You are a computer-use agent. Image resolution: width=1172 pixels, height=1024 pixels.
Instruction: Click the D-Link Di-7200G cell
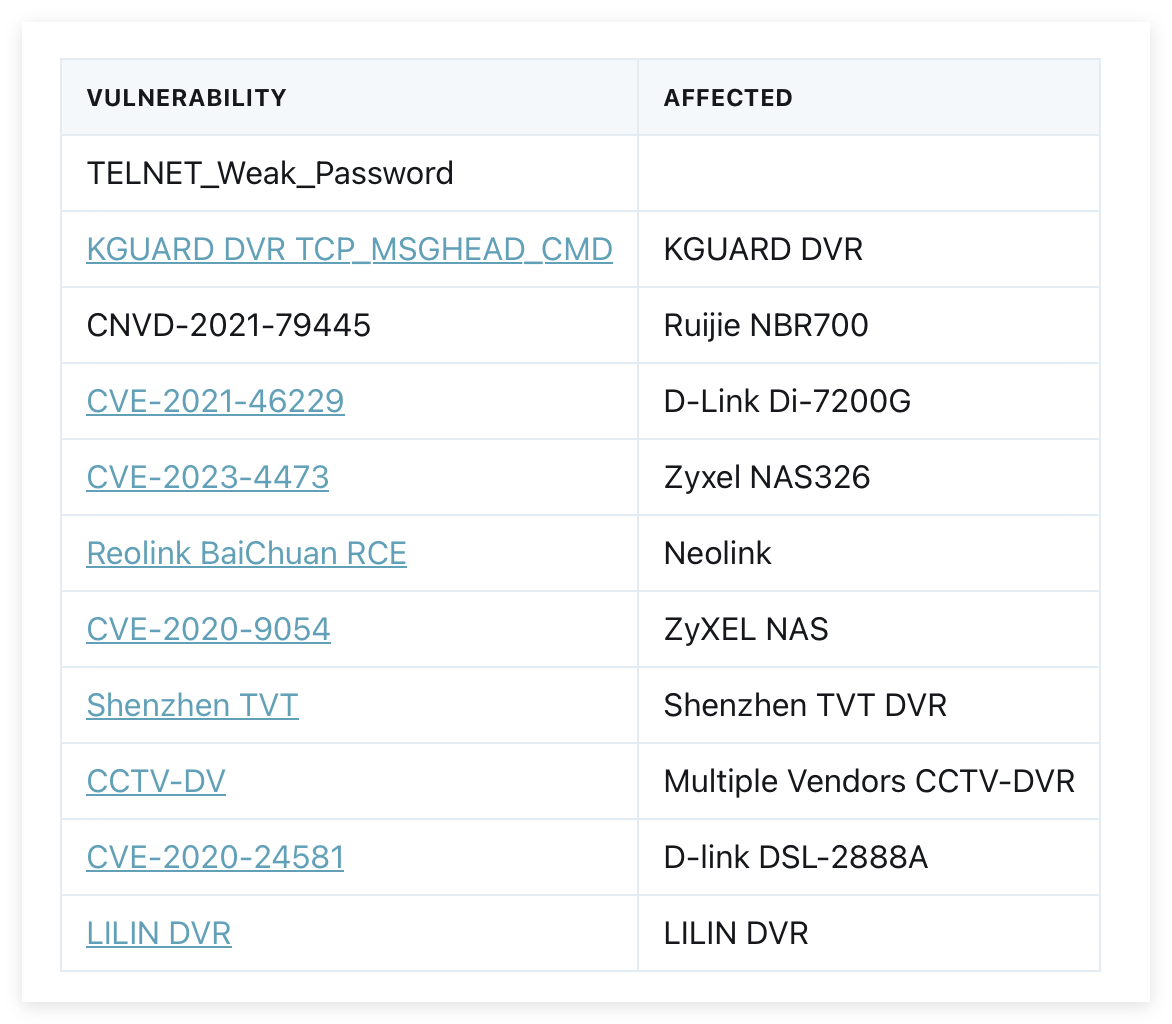coord(787,401)
